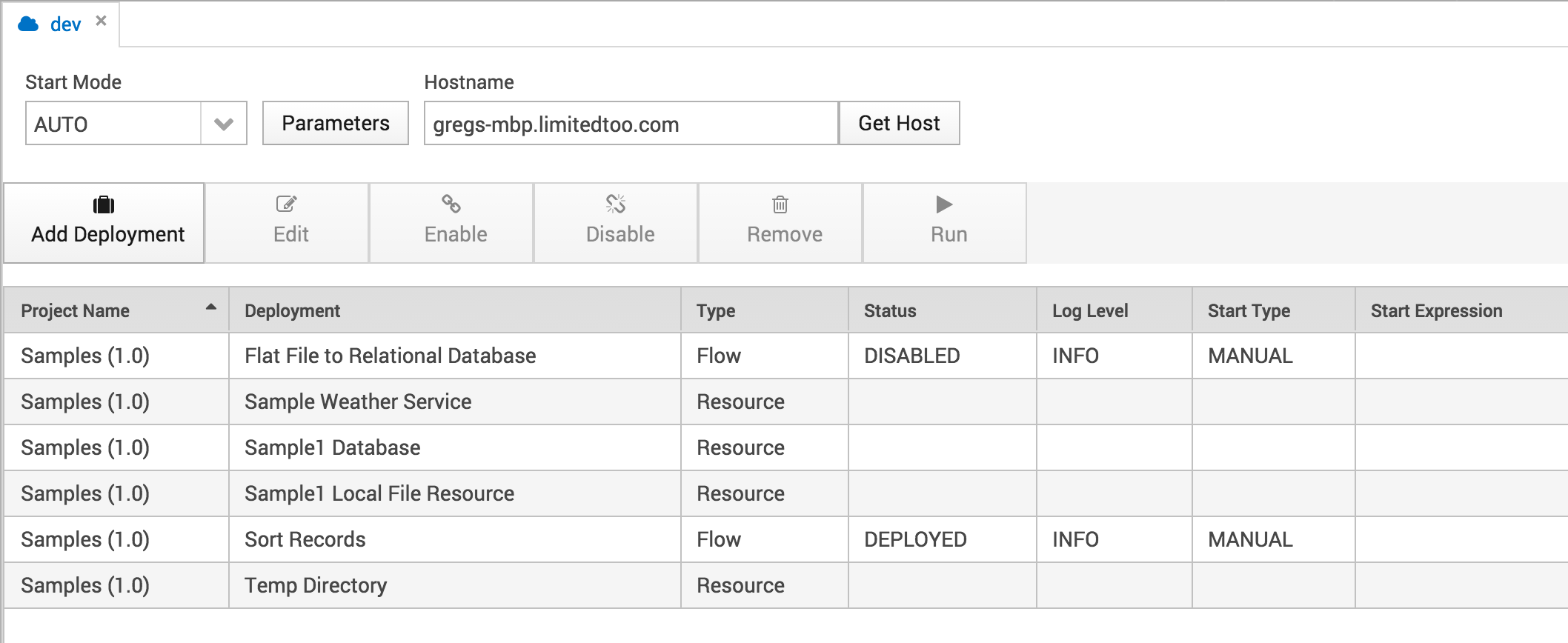This screenshot has height=643, width=1568.
Task: Click the Disable broken-link icon
Action: 616,204
